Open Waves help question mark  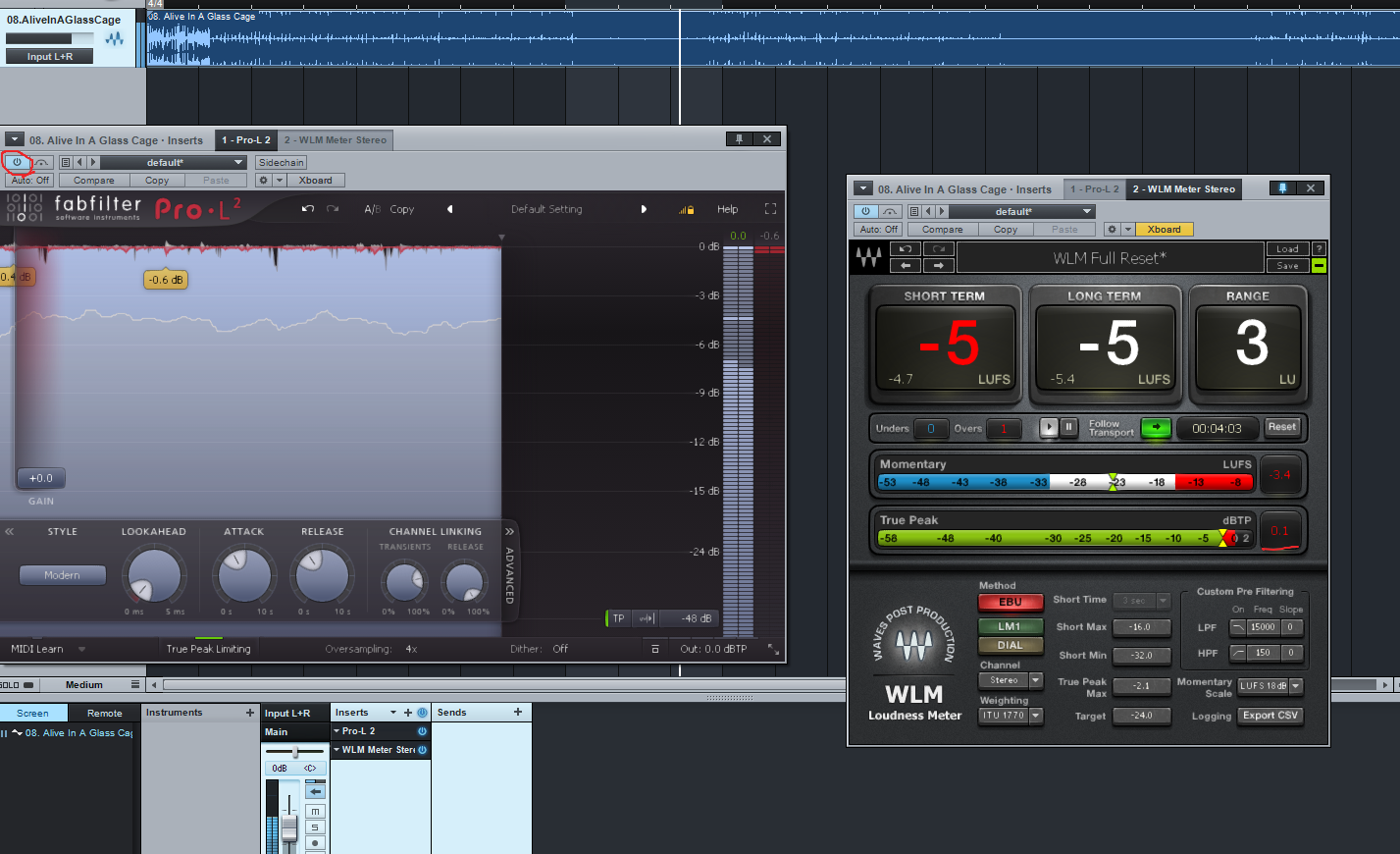tap(1319, 249)
